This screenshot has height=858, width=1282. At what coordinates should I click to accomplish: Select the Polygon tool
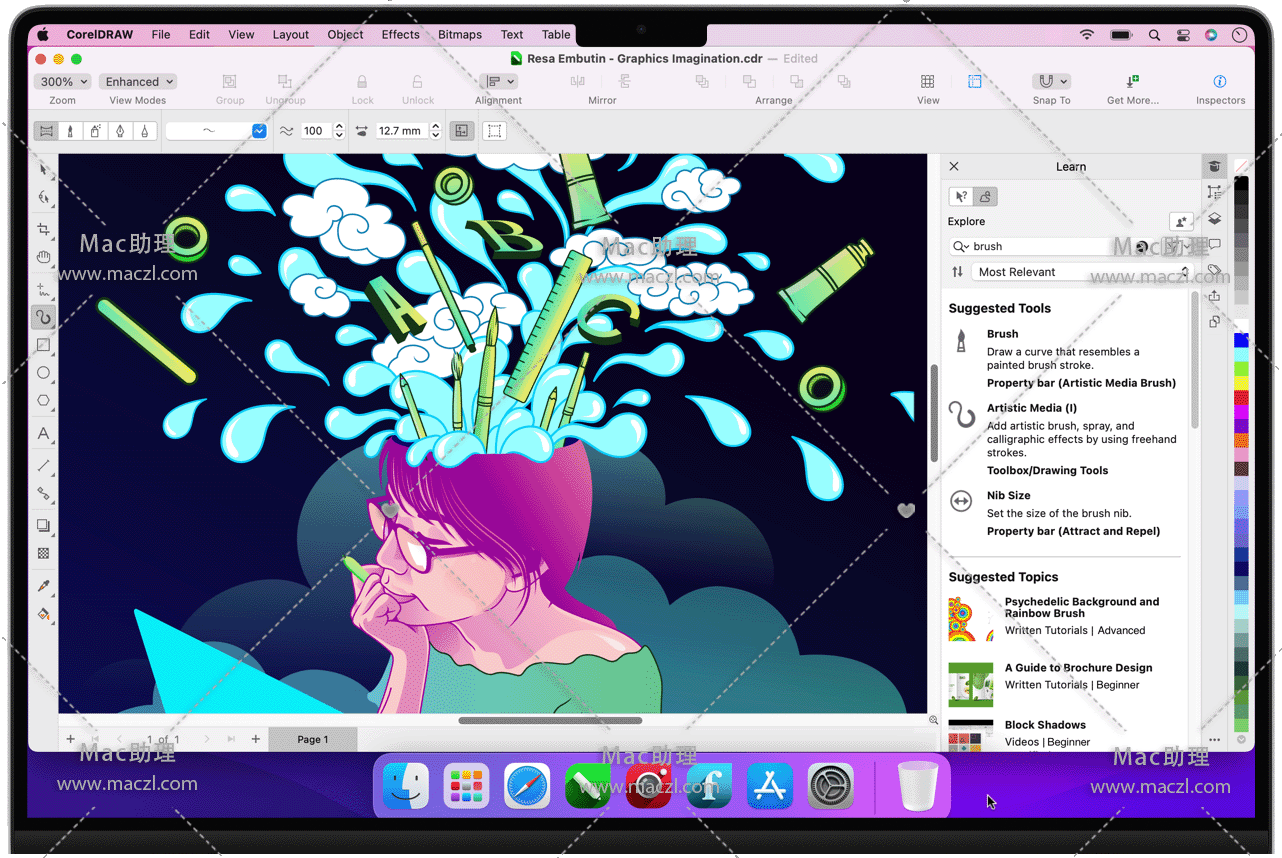tap(43, 401)
